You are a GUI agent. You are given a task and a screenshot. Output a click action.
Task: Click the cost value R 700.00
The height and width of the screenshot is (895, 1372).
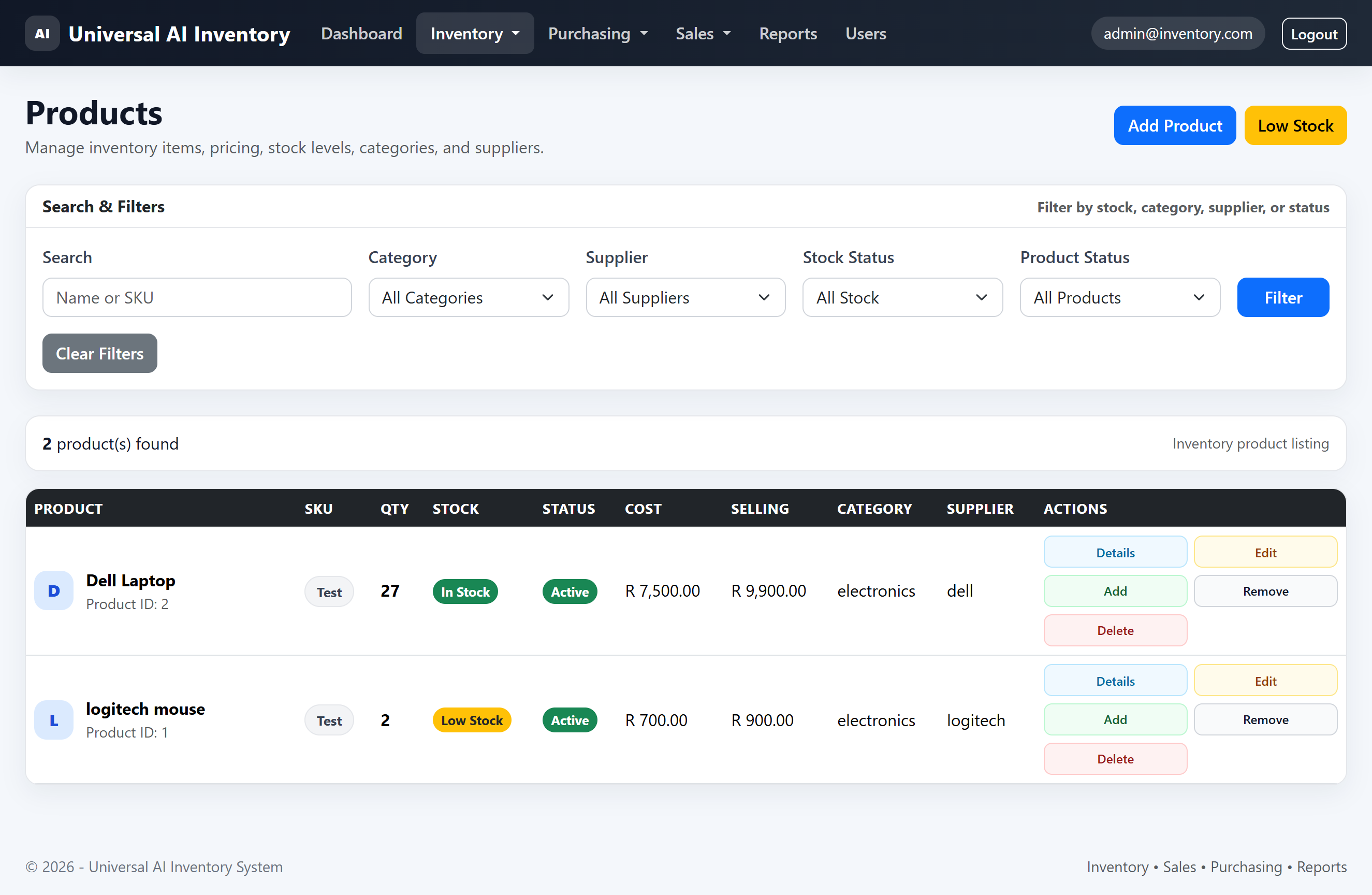656,720
